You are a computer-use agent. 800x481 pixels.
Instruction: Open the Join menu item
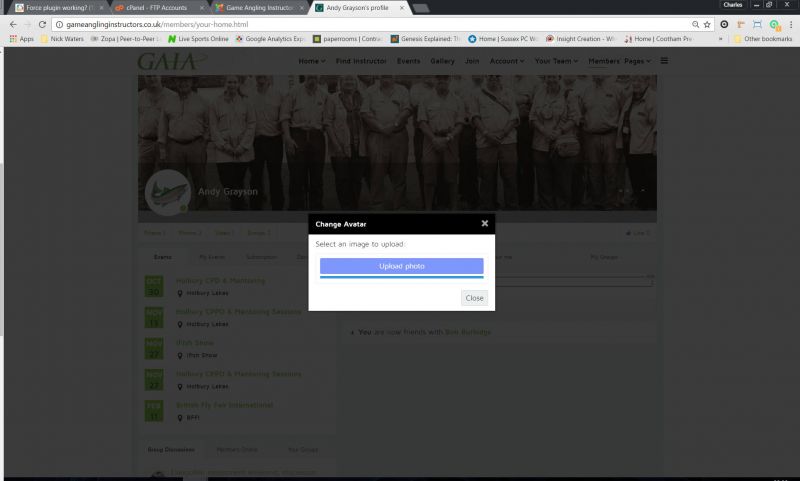click(472, 61)
